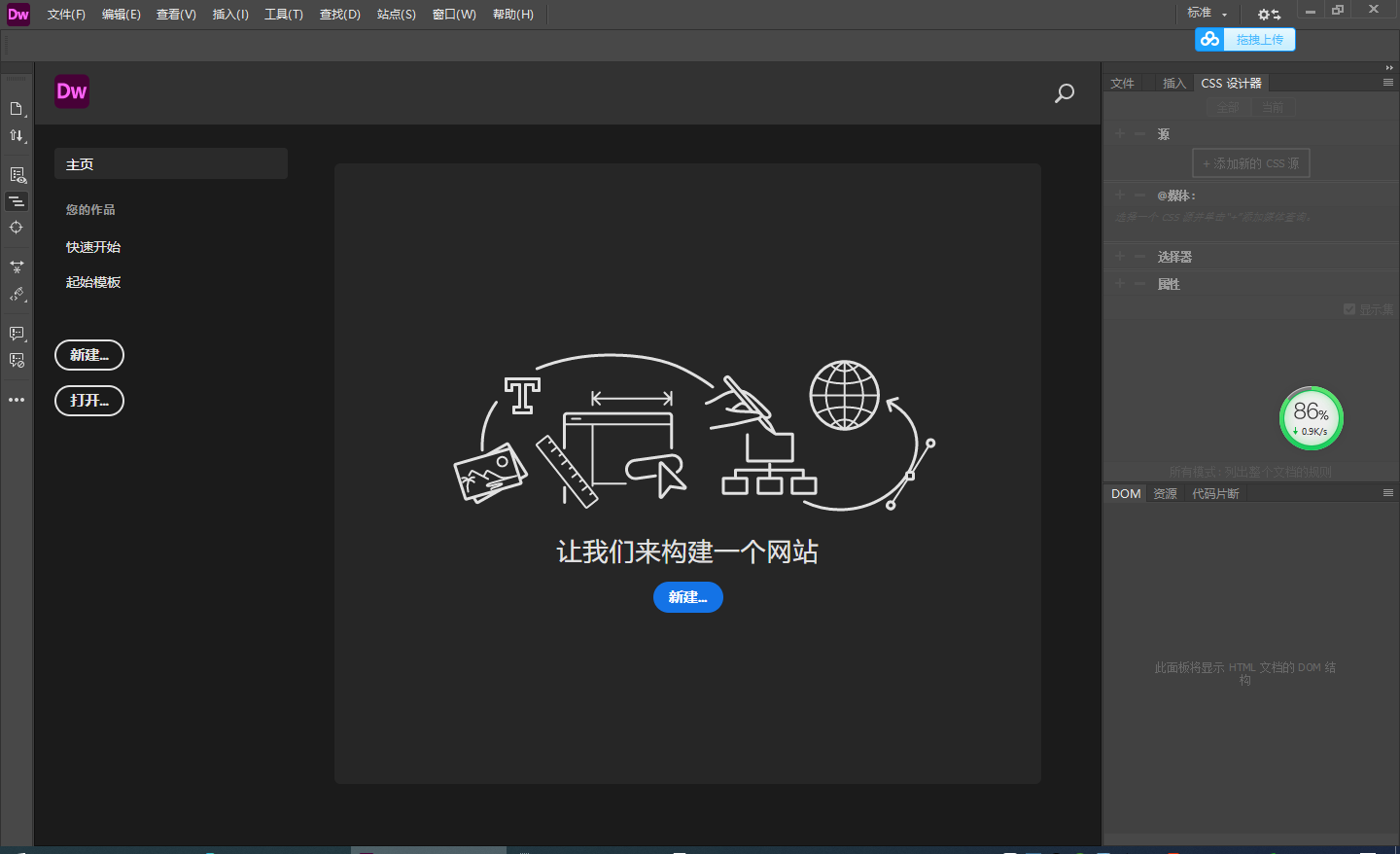The height and width of the screenshot is (854, 1400).
Task: Collapse the right panels with double-arrow
Action: coord(1388,68)
